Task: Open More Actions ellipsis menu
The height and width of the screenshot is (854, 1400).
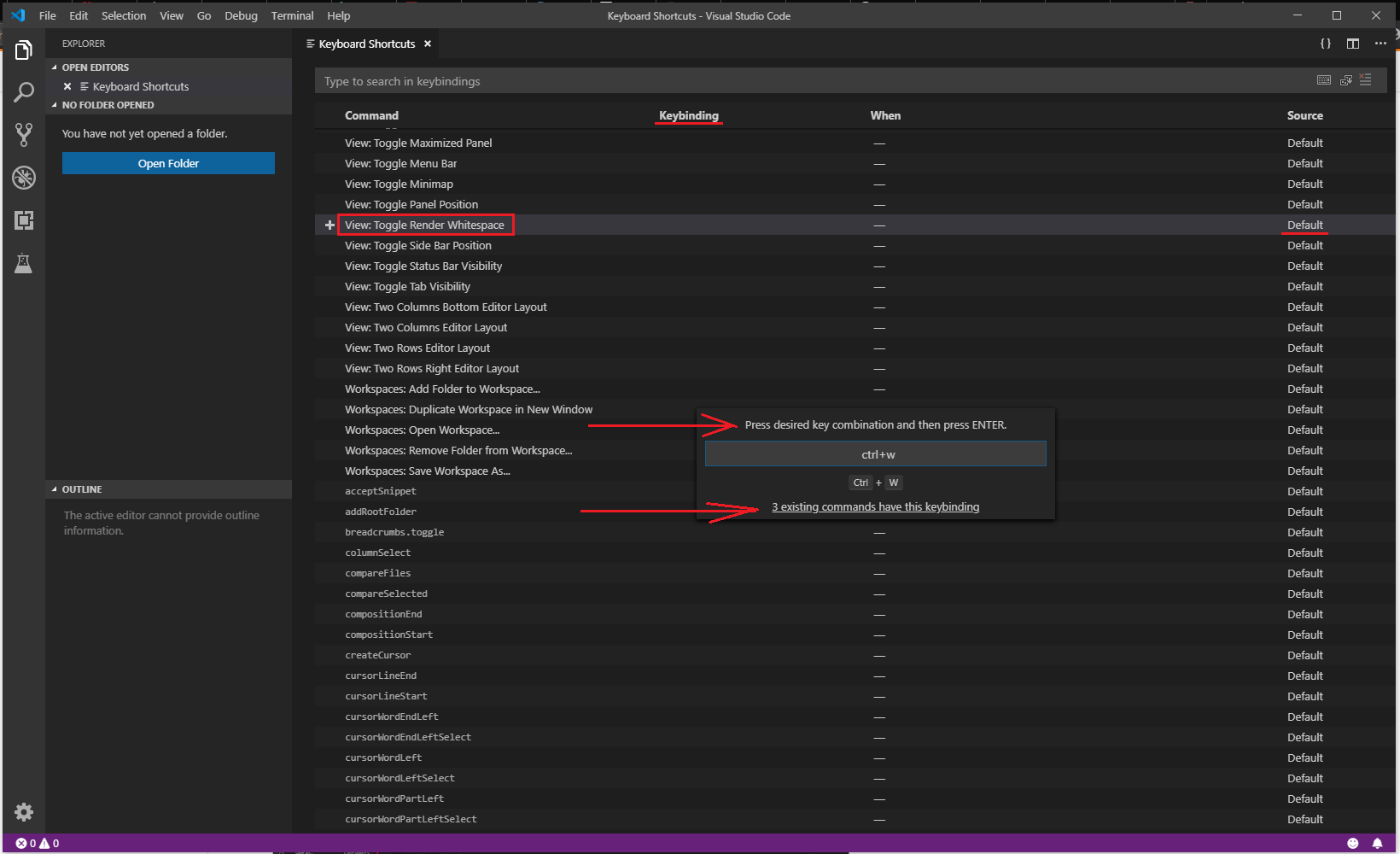Action: coord(1380,44)
